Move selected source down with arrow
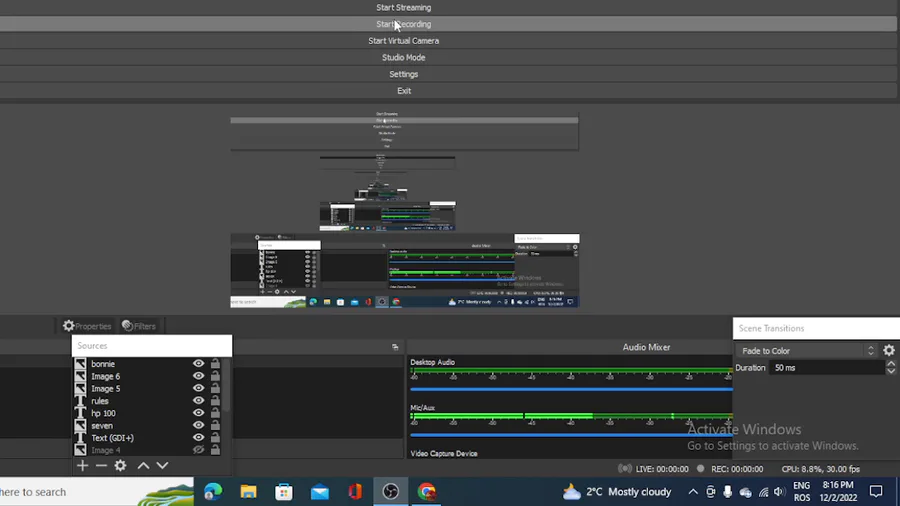The image size is (900, 506). click(x=162, y=465)
